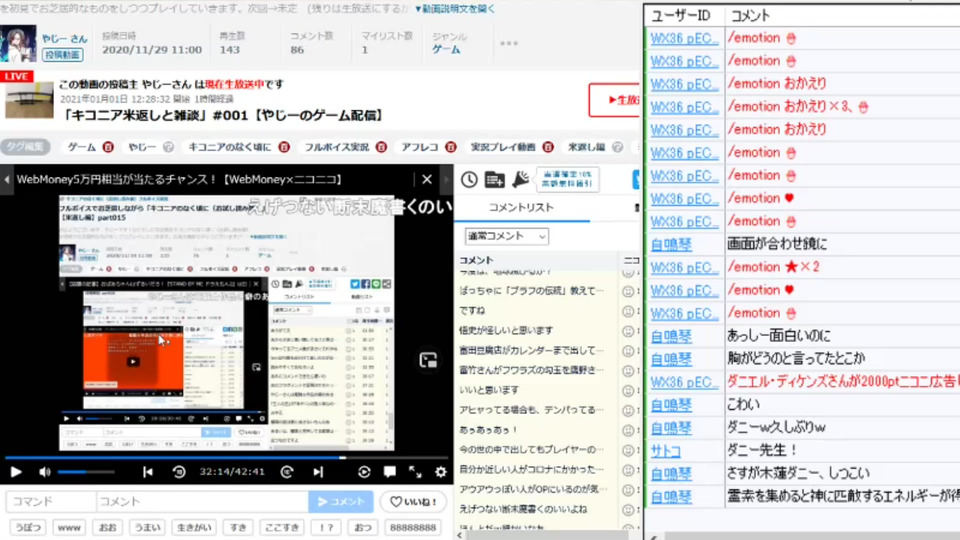Enter fullscreen mode in the video player
This screenshot has width=960, height=540.
click(415, 472)
